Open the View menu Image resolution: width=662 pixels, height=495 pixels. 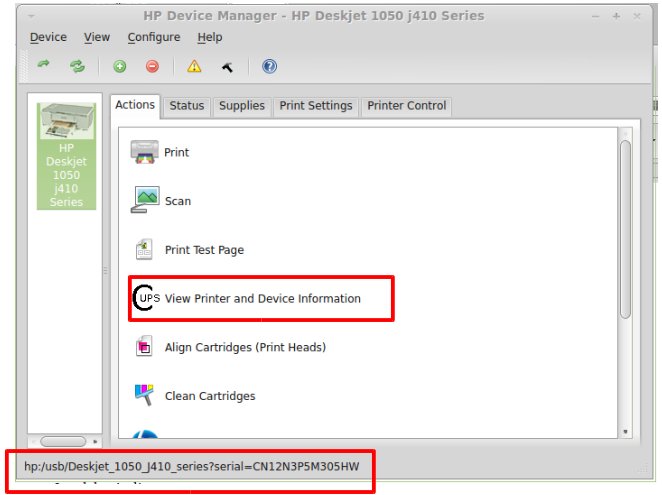[97, 37]
